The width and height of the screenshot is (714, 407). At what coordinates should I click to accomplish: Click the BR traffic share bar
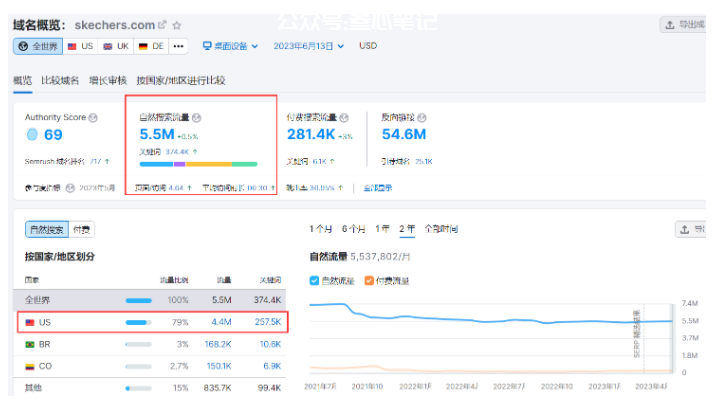click(x=138, y=345)
